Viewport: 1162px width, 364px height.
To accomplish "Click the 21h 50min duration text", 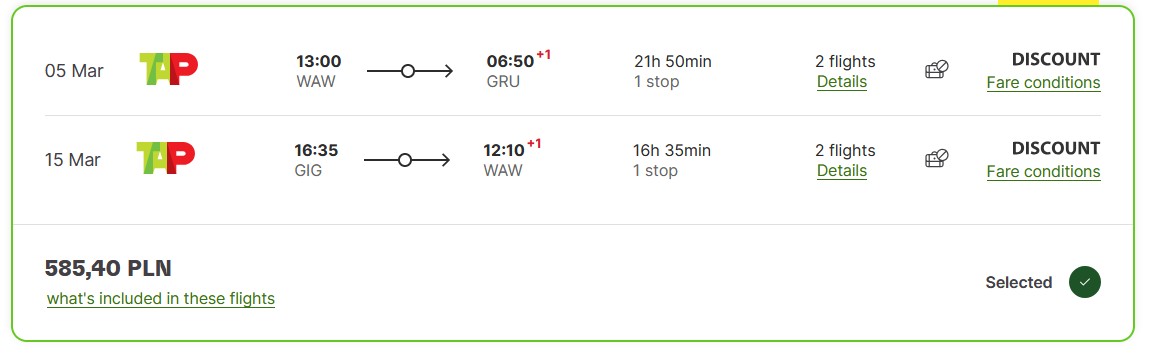I will click(x=673, y=61).
